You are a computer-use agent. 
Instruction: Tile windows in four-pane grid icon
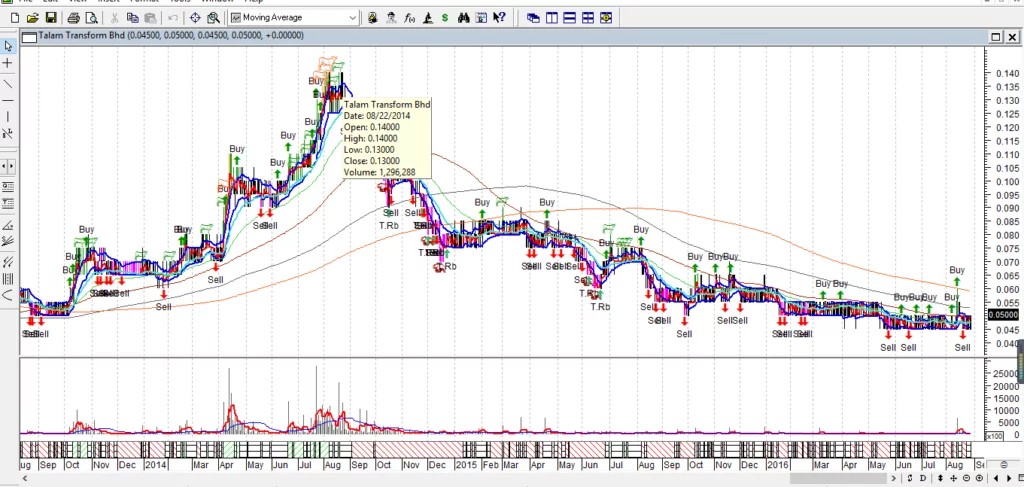(588, 18)
